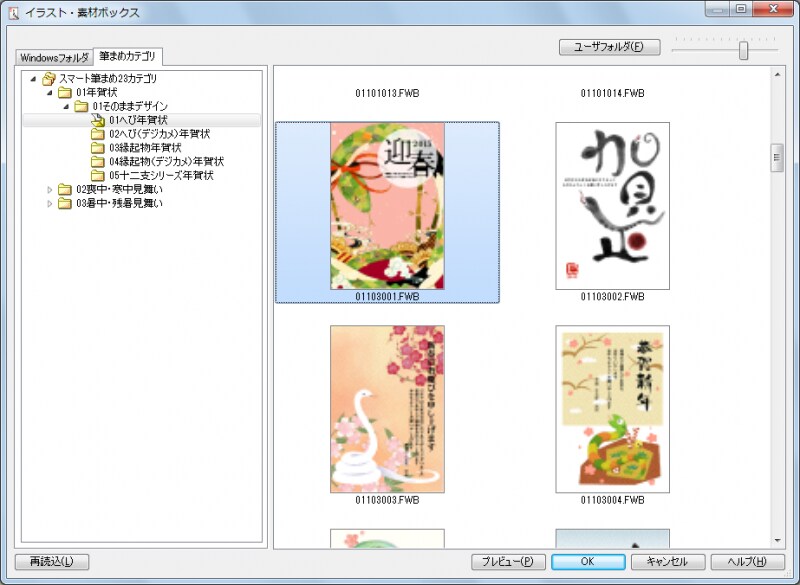Viewport: 800px width, 585px height.
Task: Switch to the Windowsフォルダ tab
Action: tap(54, 57)
